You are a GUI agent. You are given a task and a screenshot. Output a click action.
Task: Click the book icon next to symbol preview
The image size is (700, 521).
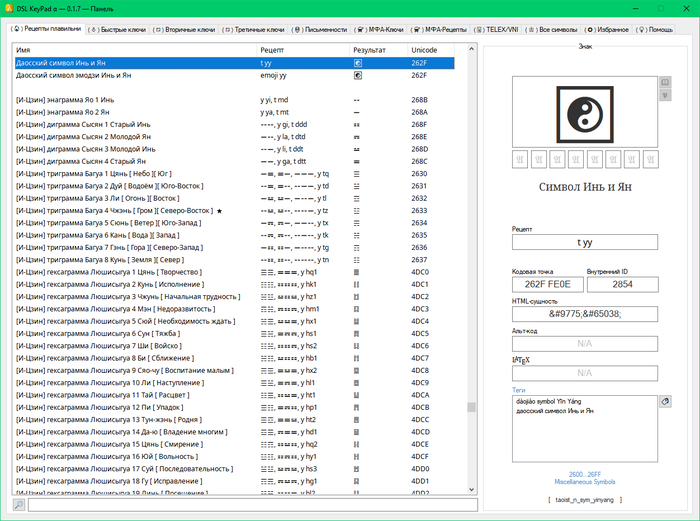click(x=664, y=81)
